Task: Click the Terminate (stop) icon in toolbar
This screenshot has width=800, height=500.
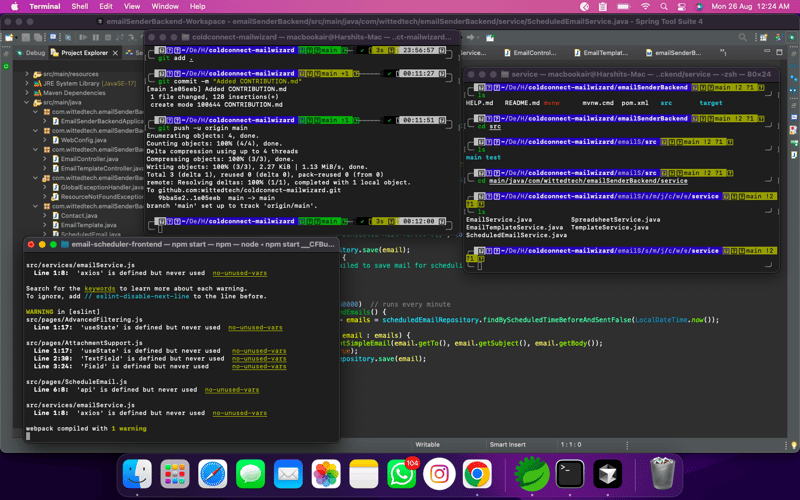Action: [108, 37]
